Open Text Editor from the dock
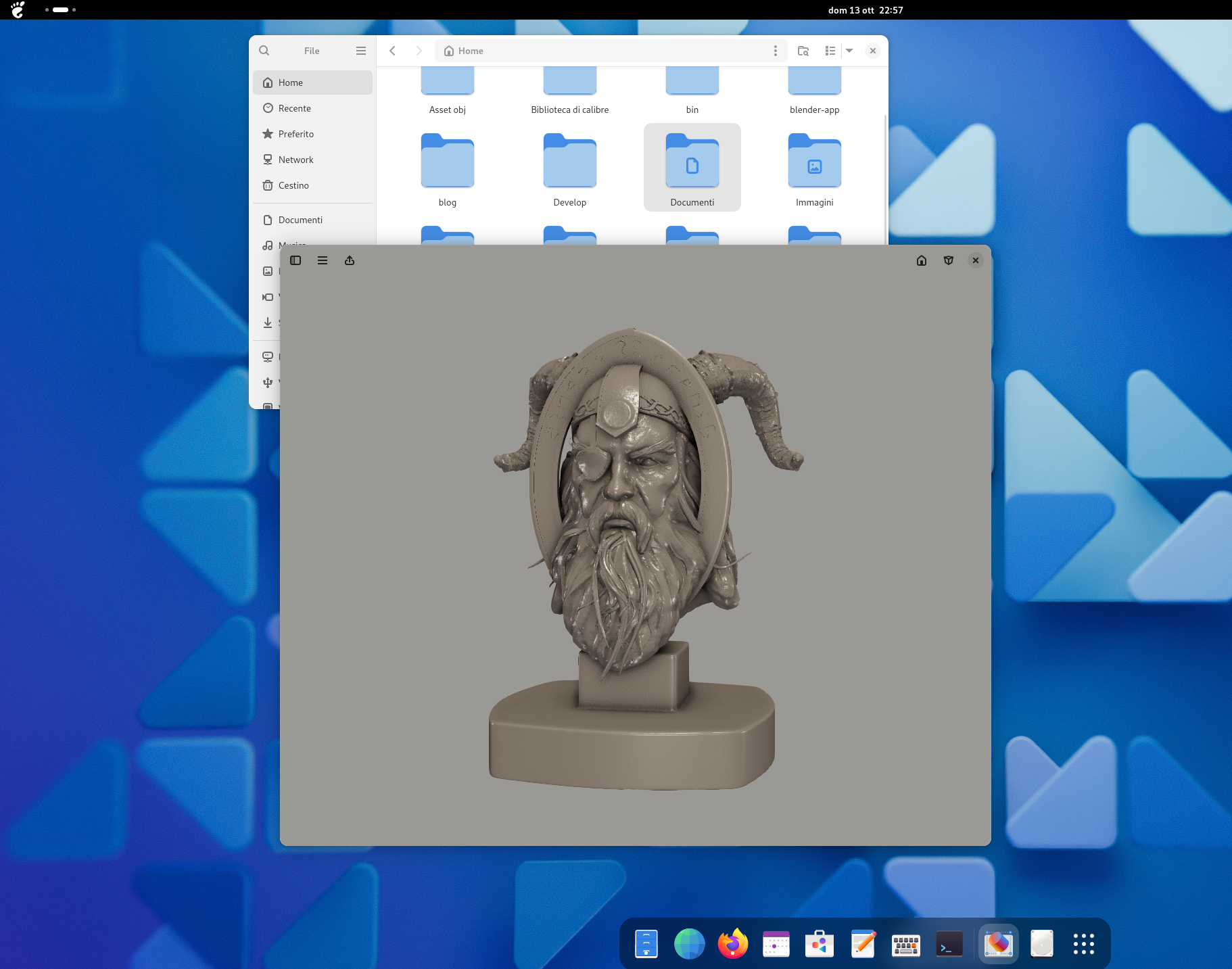The image size is (1232, 969). [863, 944]
